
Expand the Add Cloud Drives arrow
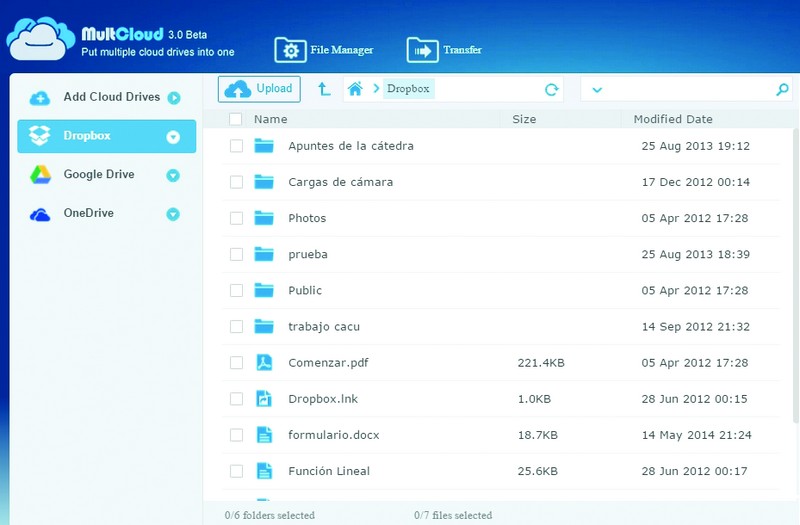[x=174, y=97]
